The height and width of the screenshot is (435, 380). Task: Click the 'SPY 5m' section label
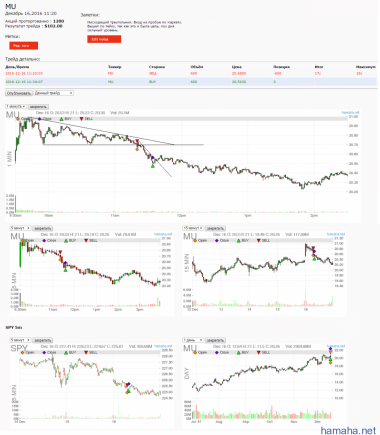[14, 328]
